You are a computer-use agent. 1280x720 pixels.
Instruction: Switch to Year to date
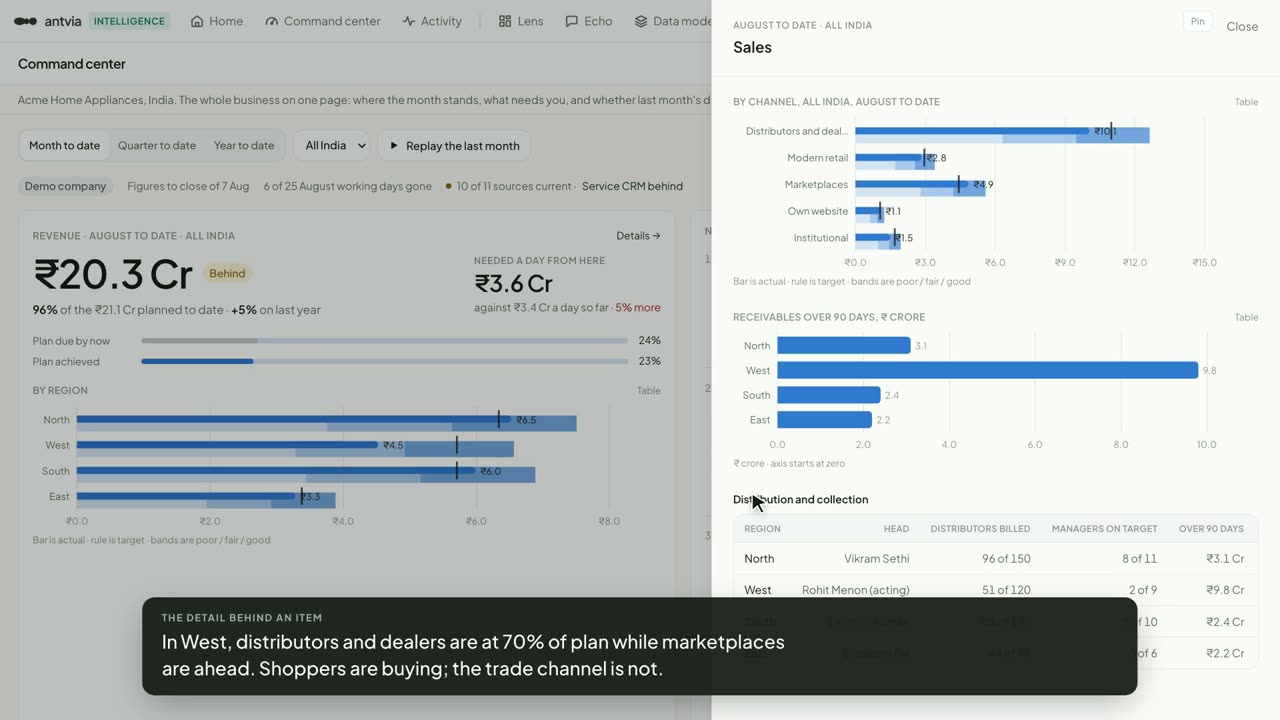pyautogui.click(x=244, y=145)
